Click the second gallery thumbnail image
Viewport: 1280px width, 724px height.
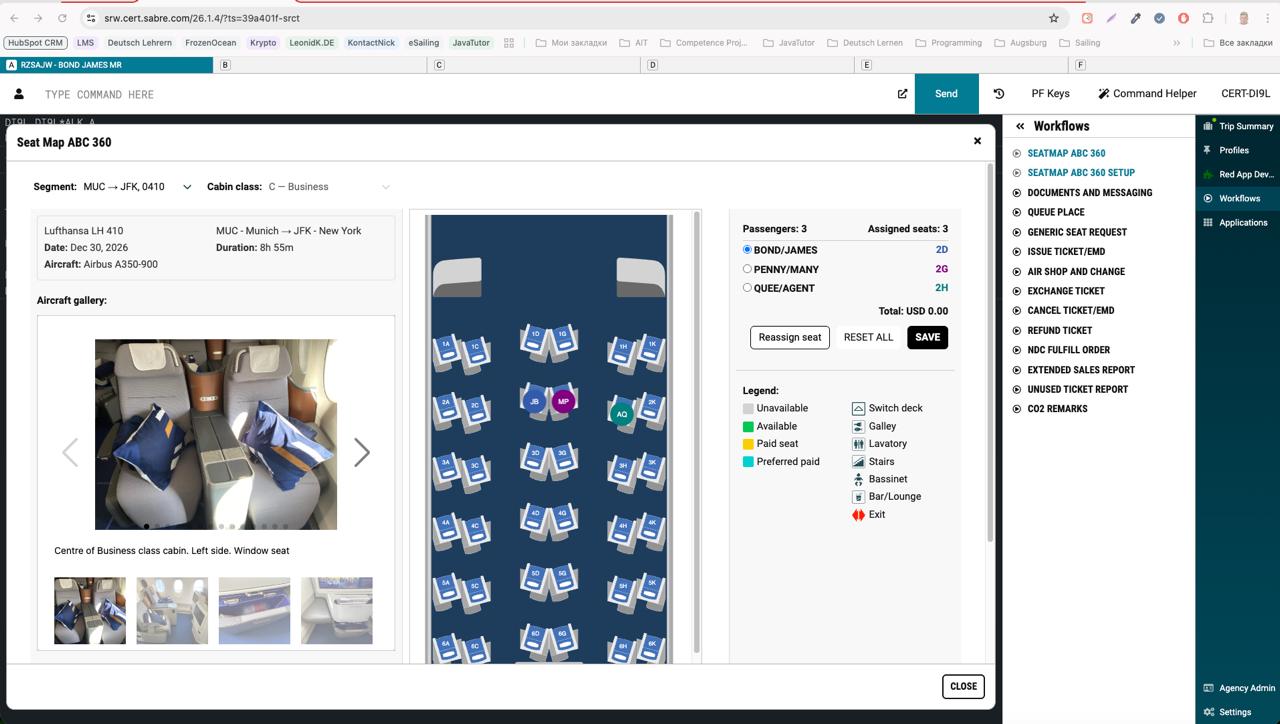coord(172,610)
